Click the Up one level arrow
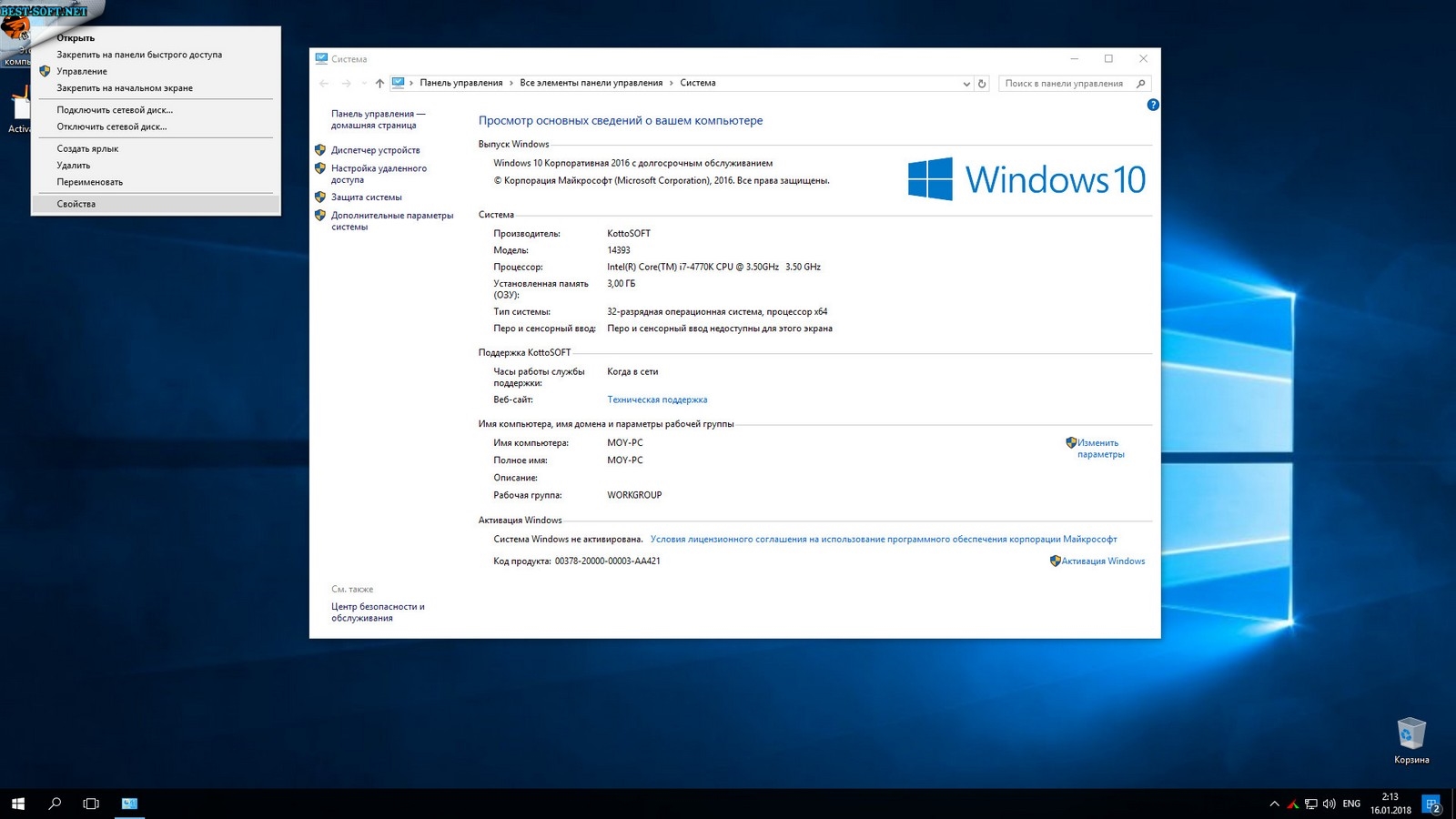Screen dimensions: 1456x819 (379, 83)
